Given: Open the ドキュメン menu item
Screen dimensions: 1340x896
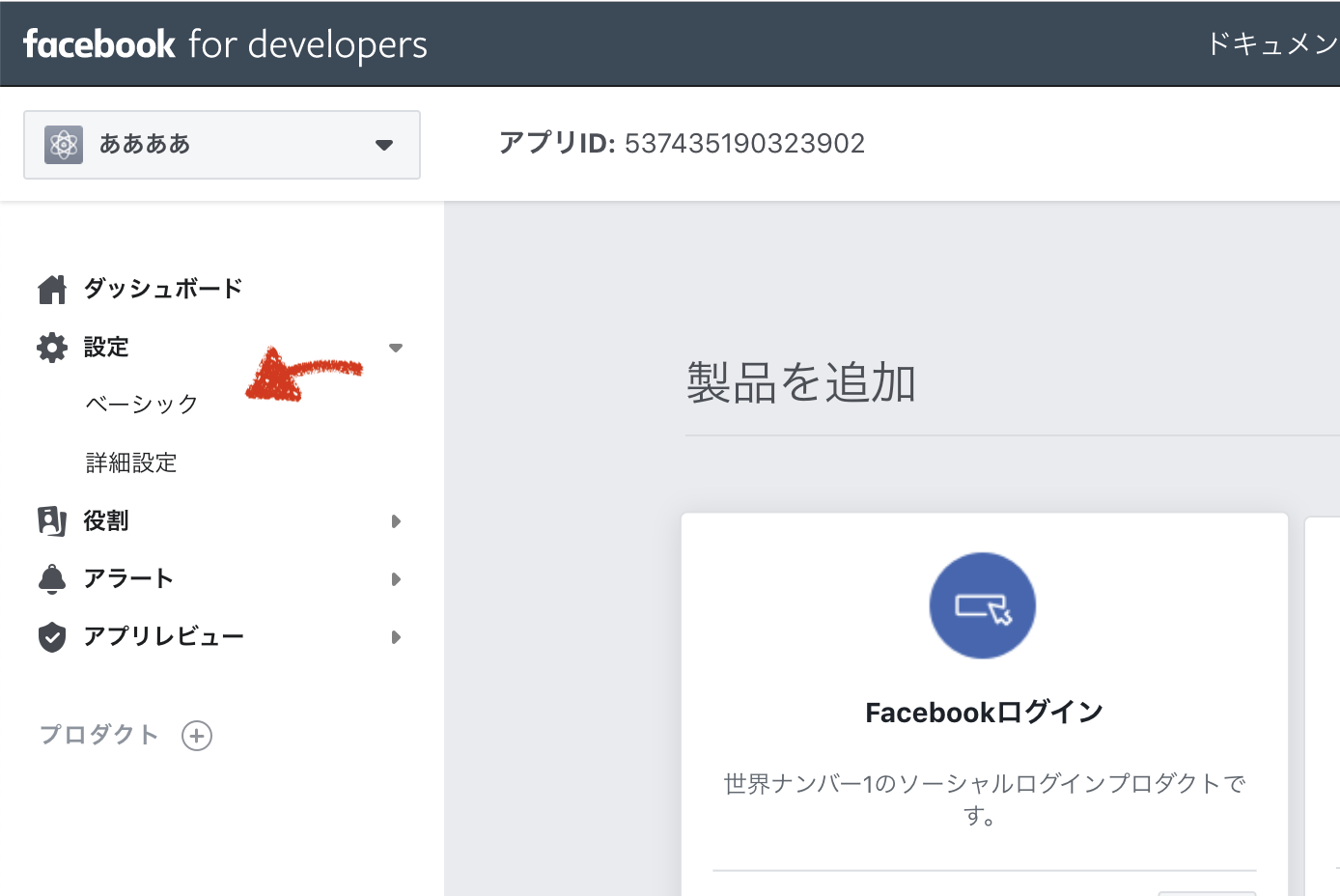Looking at the screenshot, I should (x=1270, y=42).
